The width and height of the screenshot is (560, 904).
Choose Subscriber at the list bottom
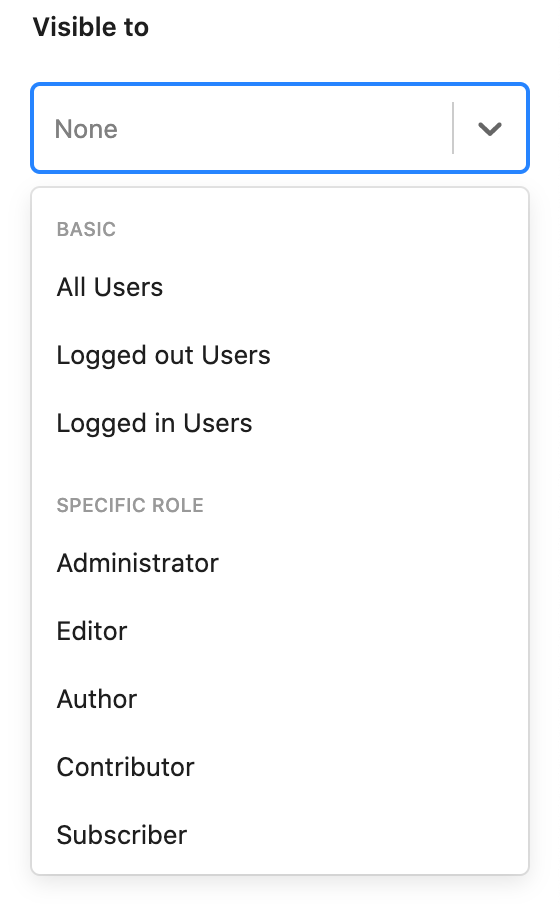280,835
